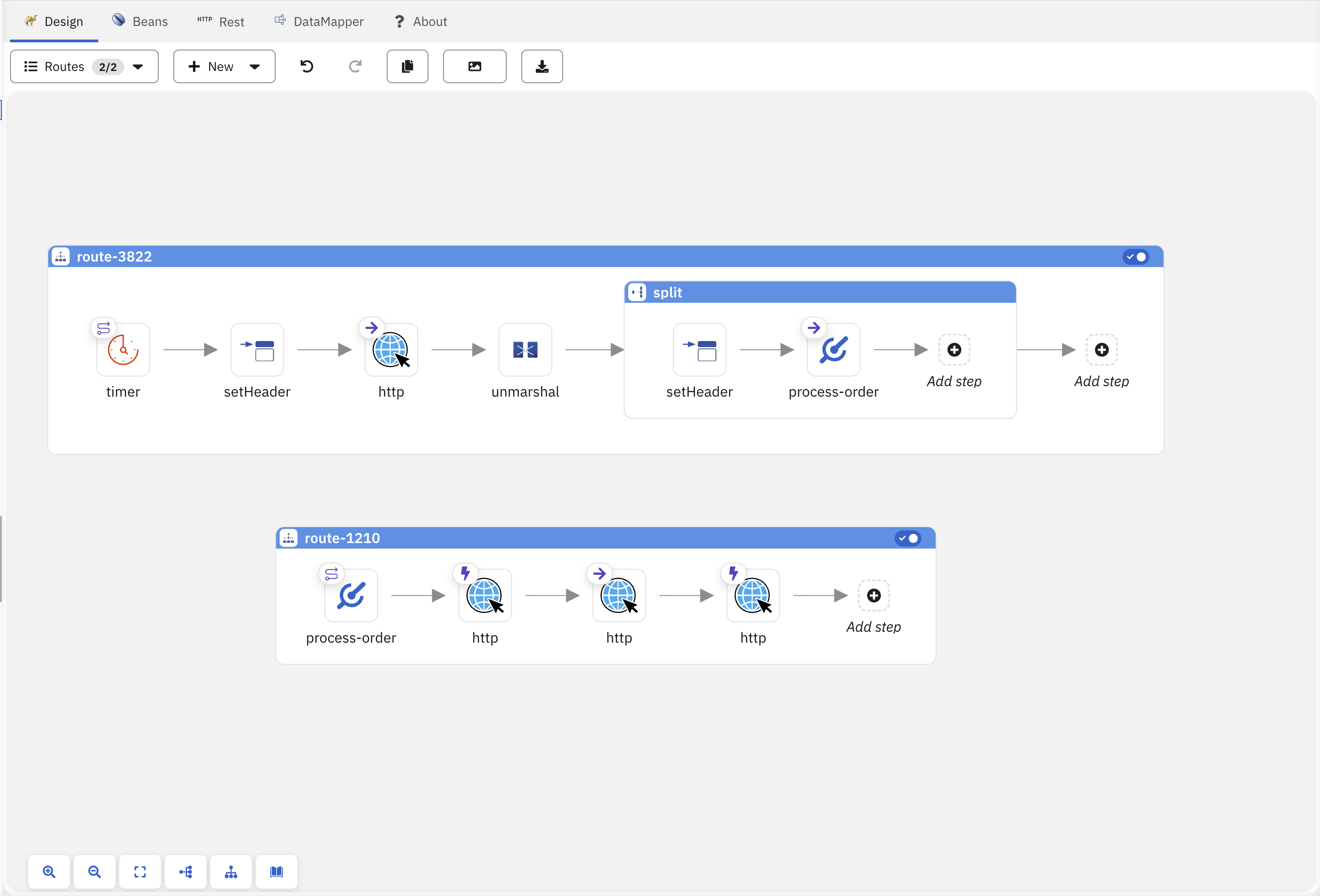Image resolution: width=1320 pixels, height=896 pixels.
Task: Click Add step inside the split container
Action: coord(954,350)
